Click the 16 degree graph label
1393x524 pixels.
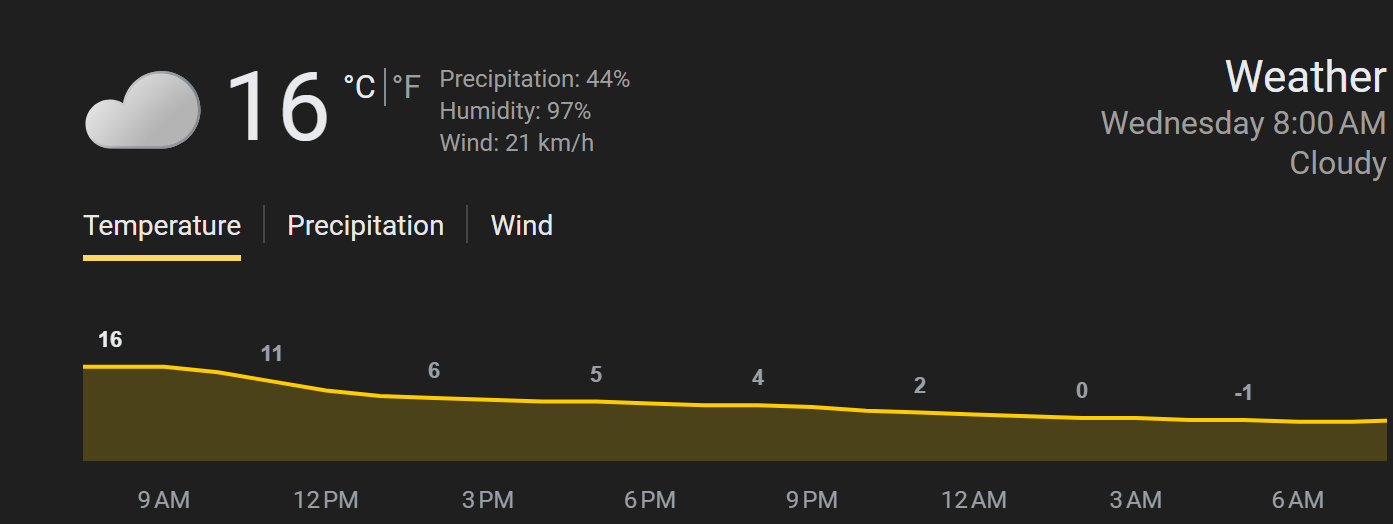[110, 340]
